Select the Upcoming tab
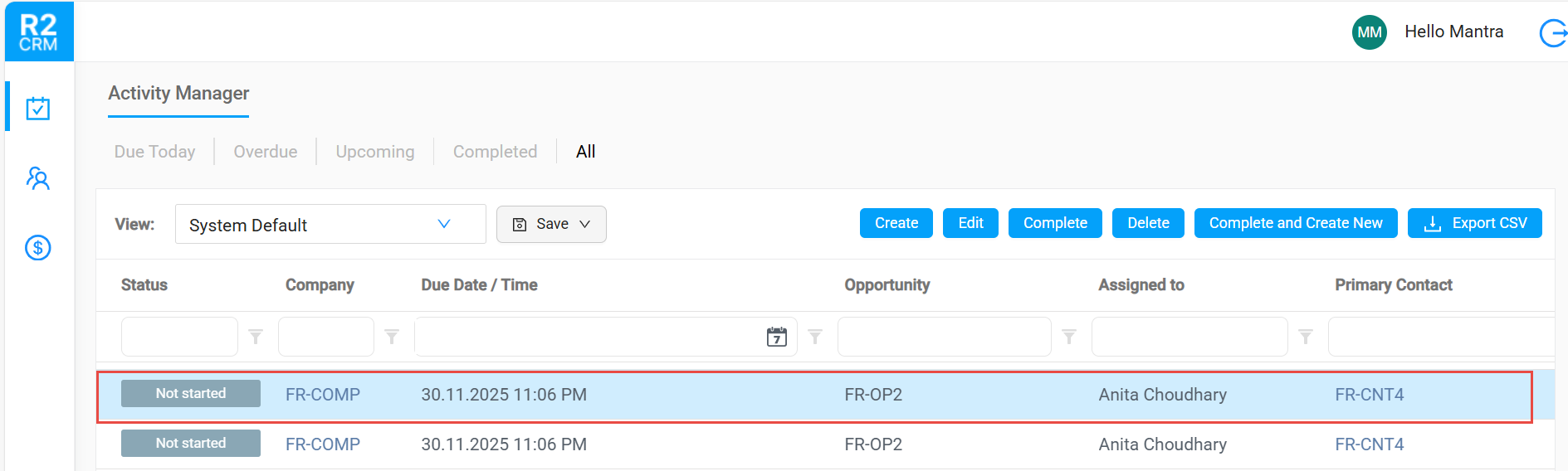1568x471 pixels. tap(375, 152)
